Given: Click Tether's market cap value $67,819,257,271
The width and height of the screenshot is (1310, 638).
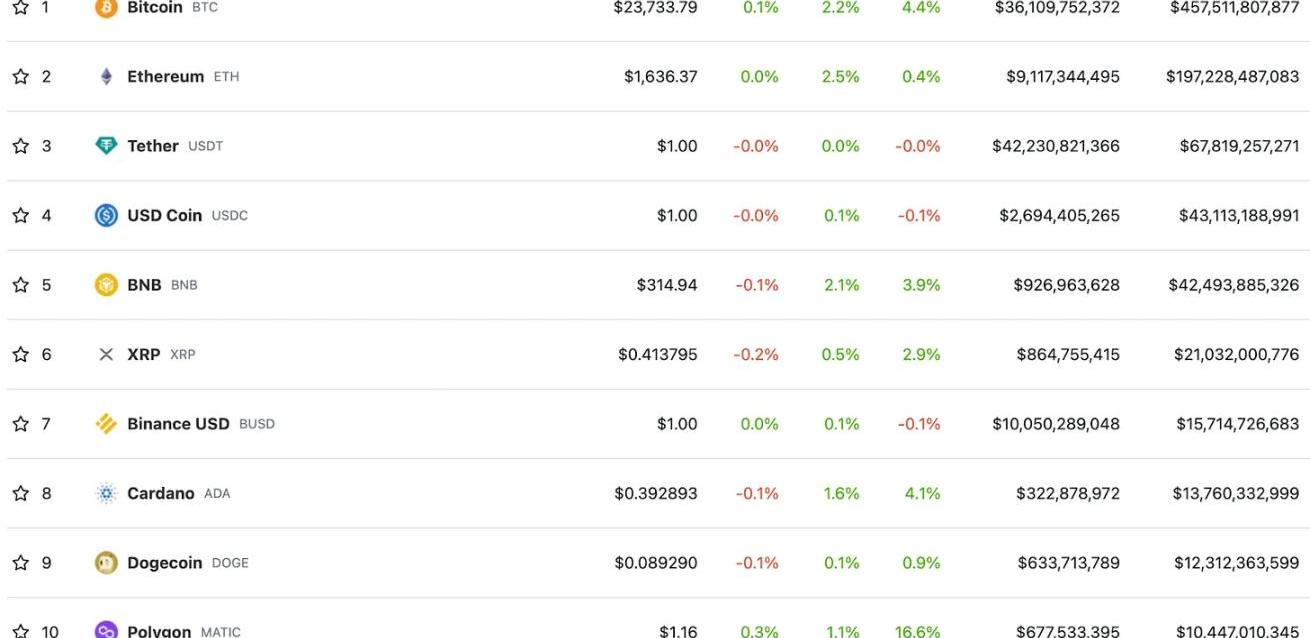Looking at the screenshot, I should point(1239,146).
